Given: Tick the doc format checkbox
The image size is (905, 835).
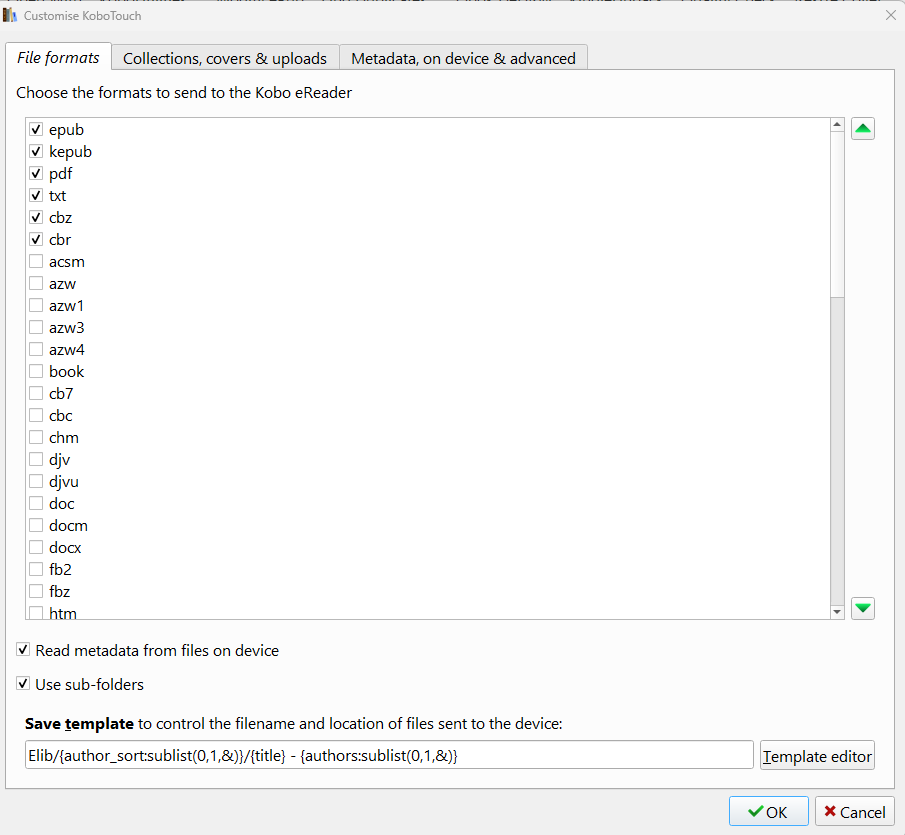Looking at the screenshot, I should [x=36, y=503].
